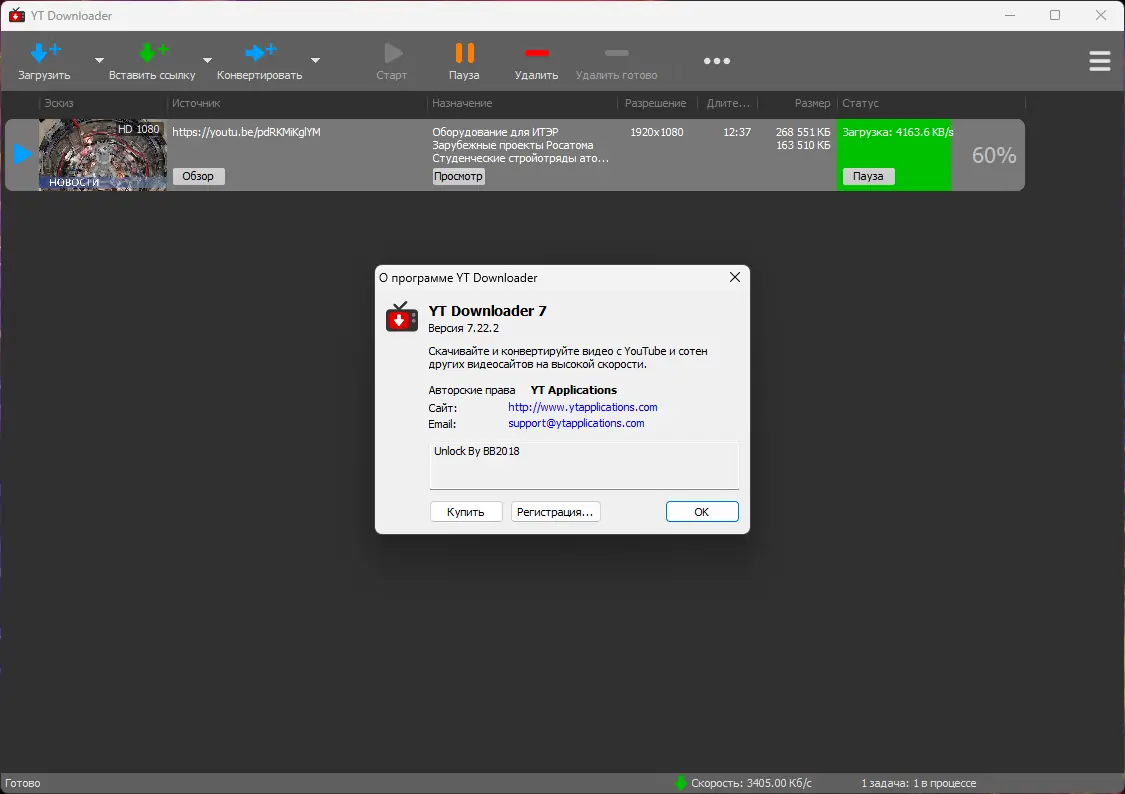Sort by the Назначение column header
This screenshot has height=794, width=1125.
tap(462, 103)
